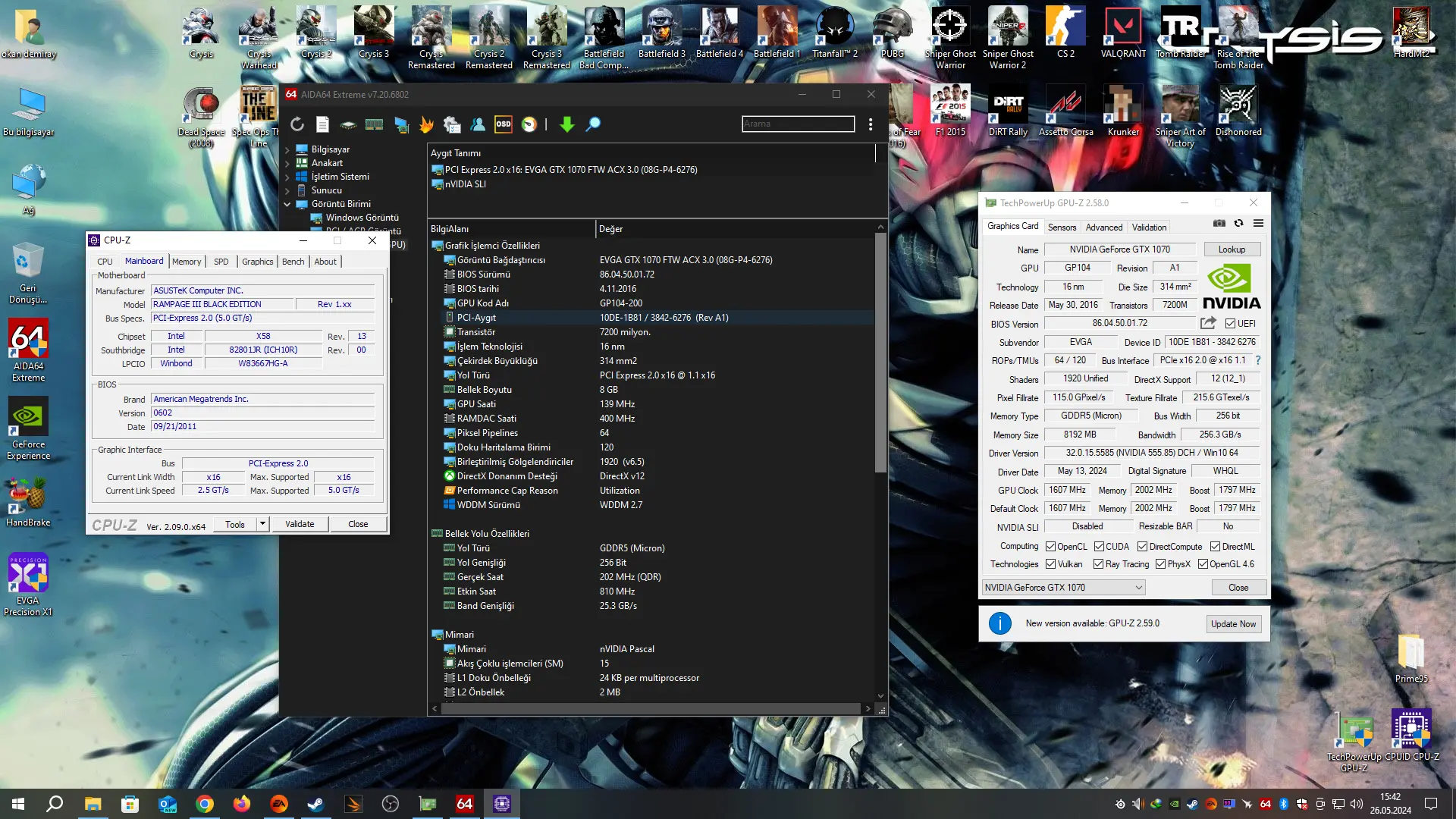Image resolution: width=1456 pixels, height=819 pixels.
Task: Toggle the UEFI checkbox in GPU-Z
Action: point(1231,323)
